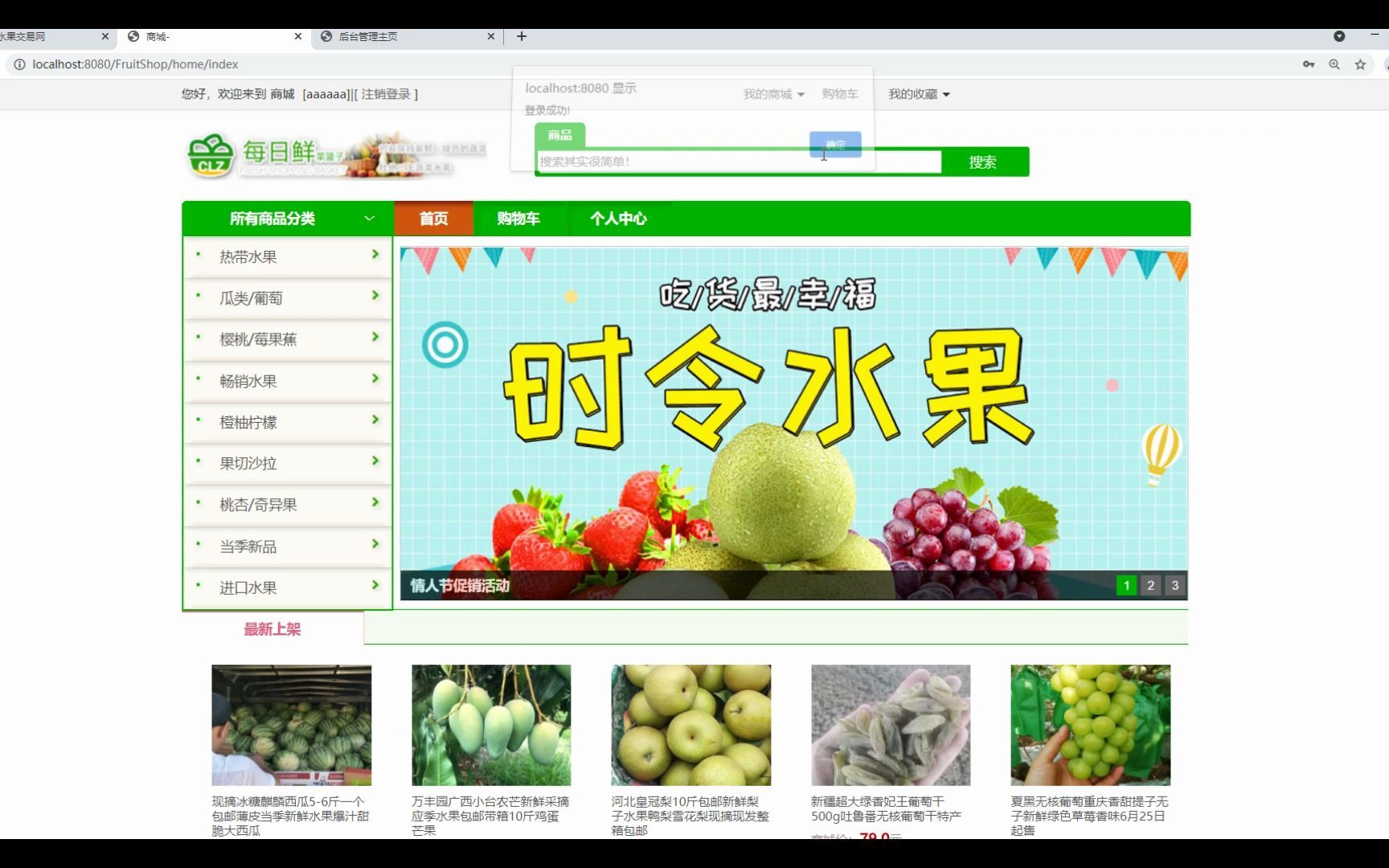
Task: Open the 葡萄干 raisin product thumbnail
Action: 891,725
